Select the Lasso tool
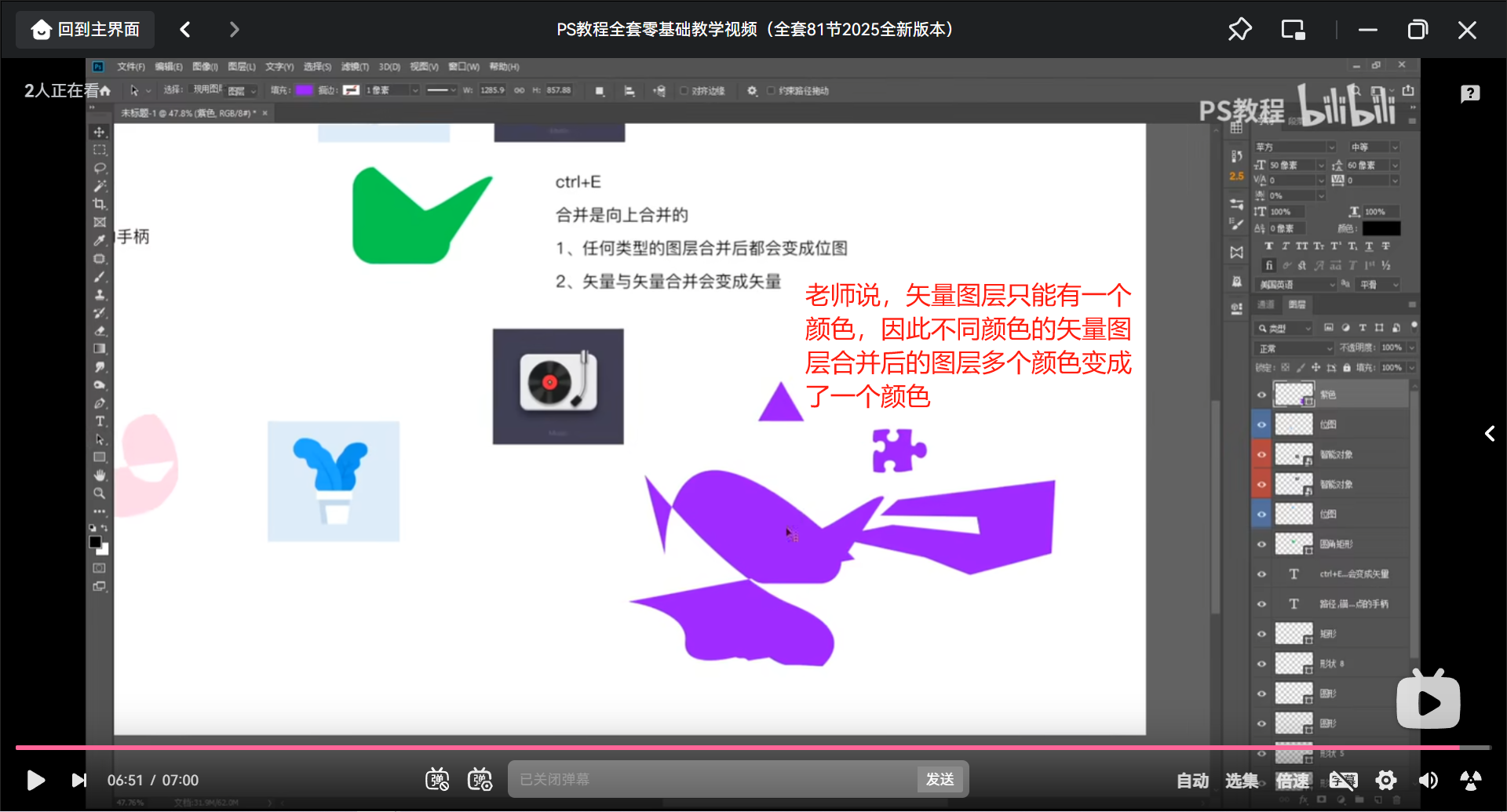The height and width of the screenshot is (812, 1507). tap(100, 168)
